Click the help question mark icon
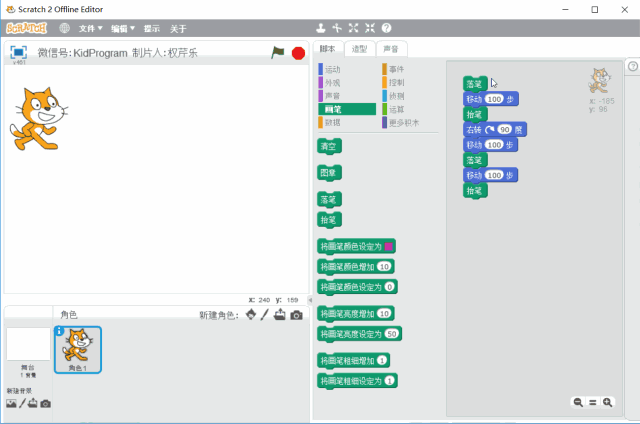The image size is (640, 424). 386,28
